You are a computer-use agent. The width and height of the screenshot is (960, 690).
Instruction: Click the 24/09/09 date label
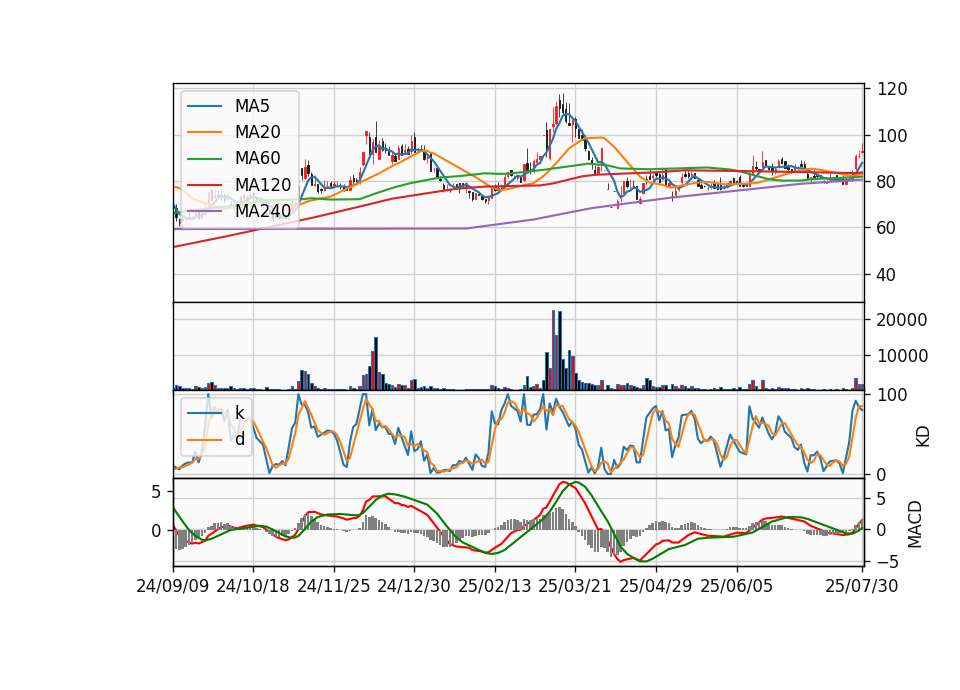(x=173, y=586)
